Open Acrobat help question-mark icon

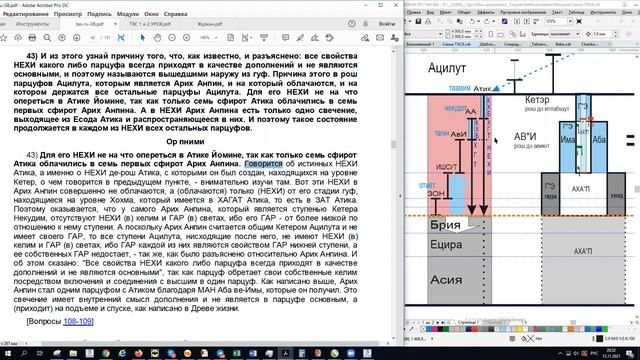coord(352,24)
